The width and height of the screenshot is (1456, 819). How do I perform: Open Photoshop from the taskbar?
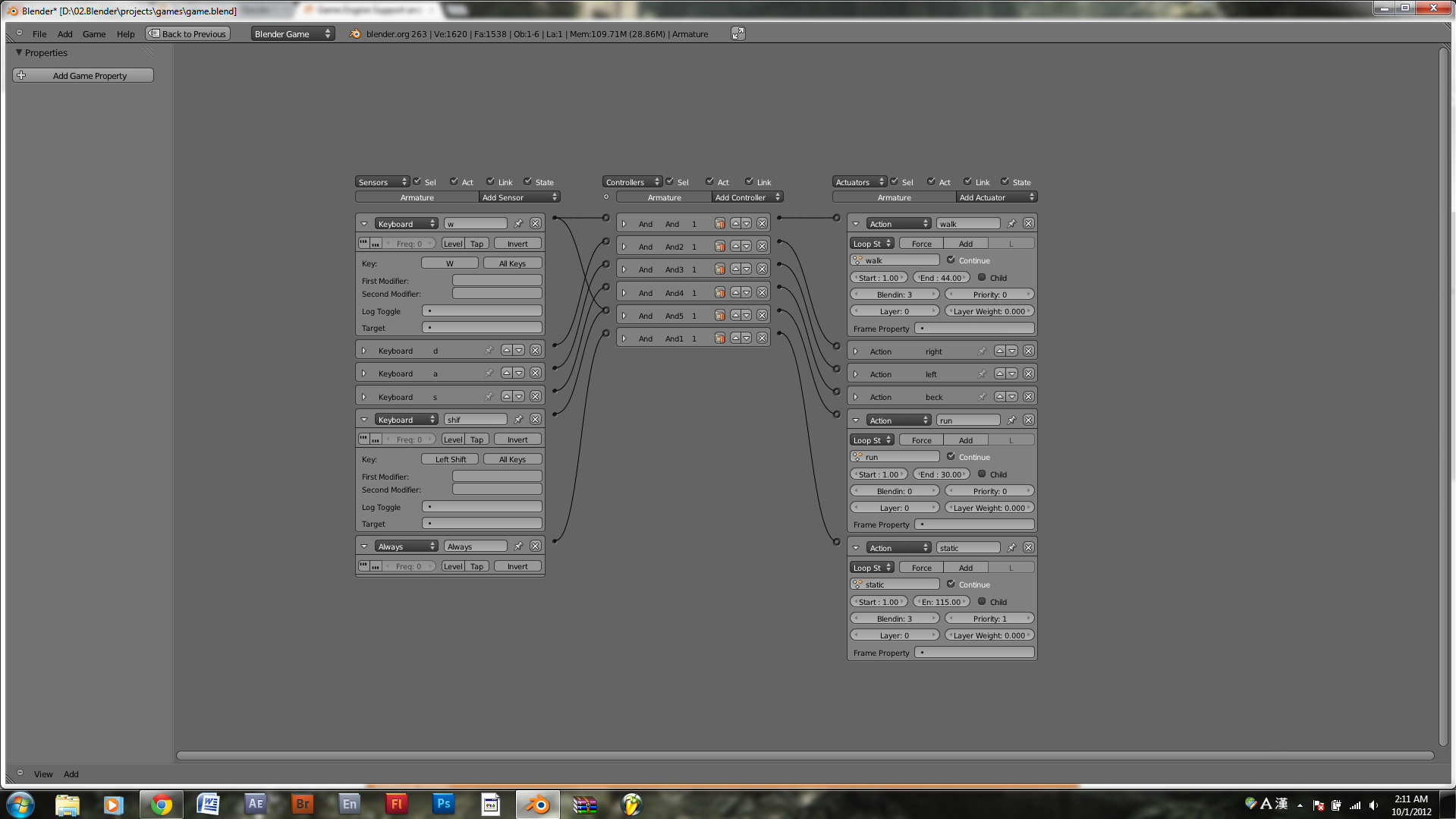point(444,804)
